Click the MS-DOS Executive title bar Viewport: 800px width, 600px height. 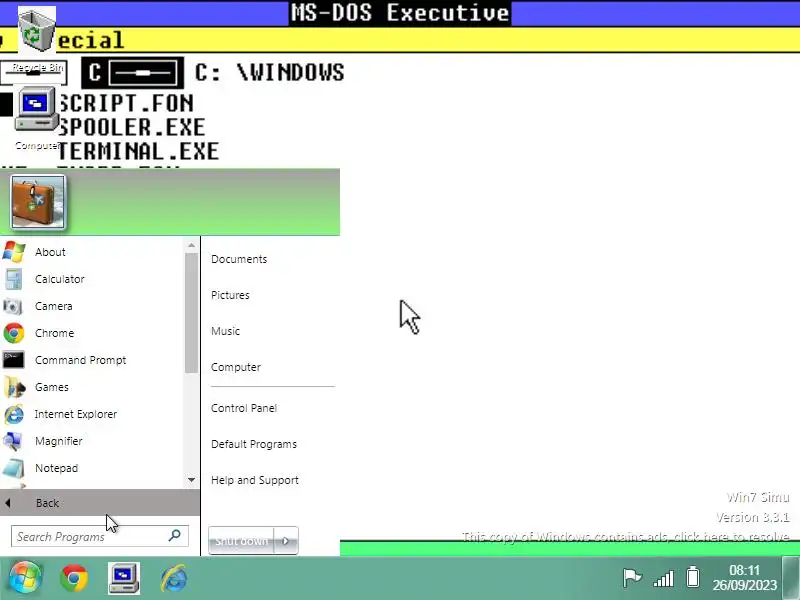pyautogui.click(x=400, y=13)
